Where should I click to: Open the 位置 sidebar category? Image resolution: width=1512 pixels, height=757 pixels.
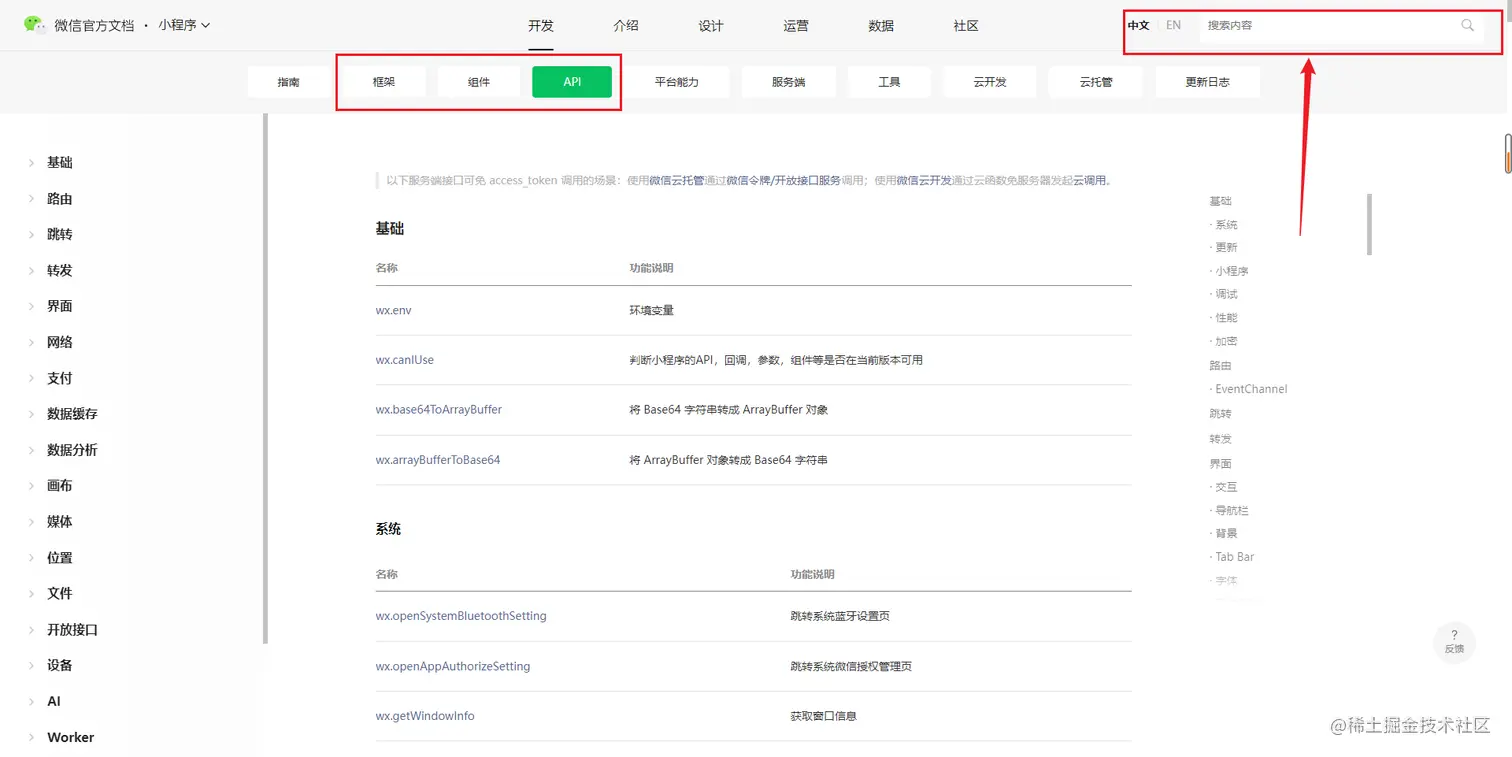click(60, 558)
